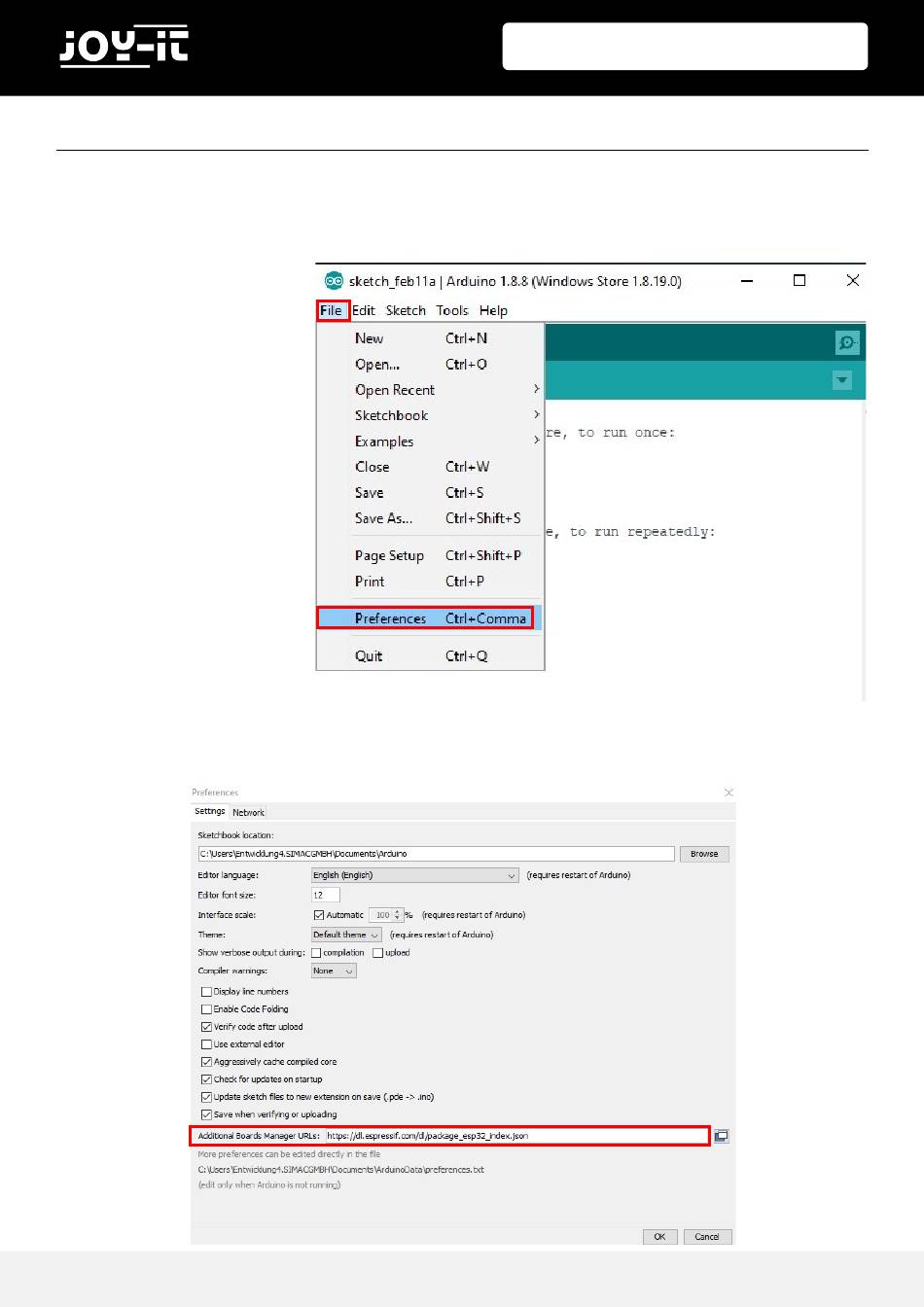
Task: Click the Sketchbook location path field
Action: (x=436, y=854)
